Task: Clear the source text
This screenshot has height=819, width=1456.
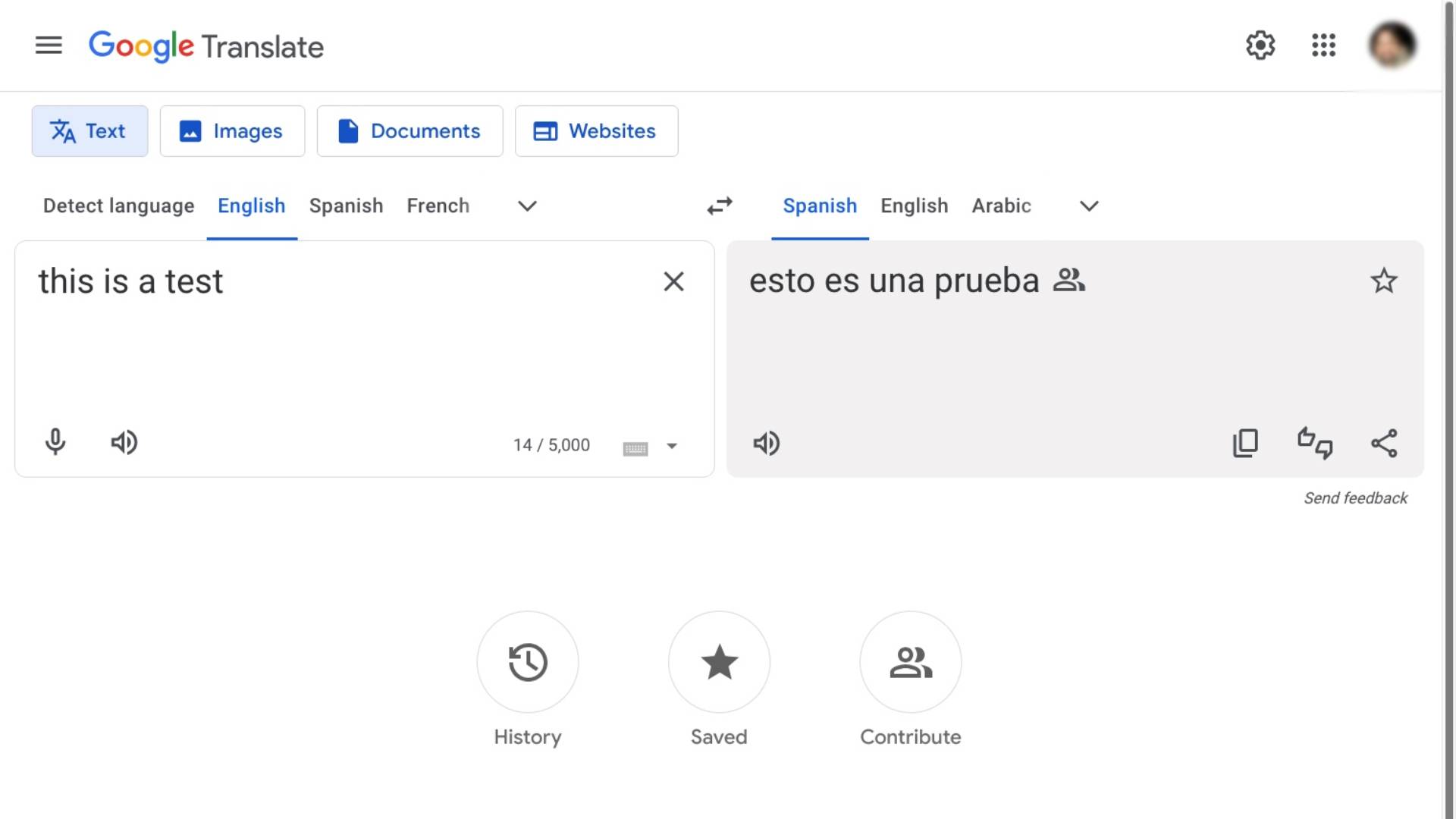Action: [x=673, y=281]
